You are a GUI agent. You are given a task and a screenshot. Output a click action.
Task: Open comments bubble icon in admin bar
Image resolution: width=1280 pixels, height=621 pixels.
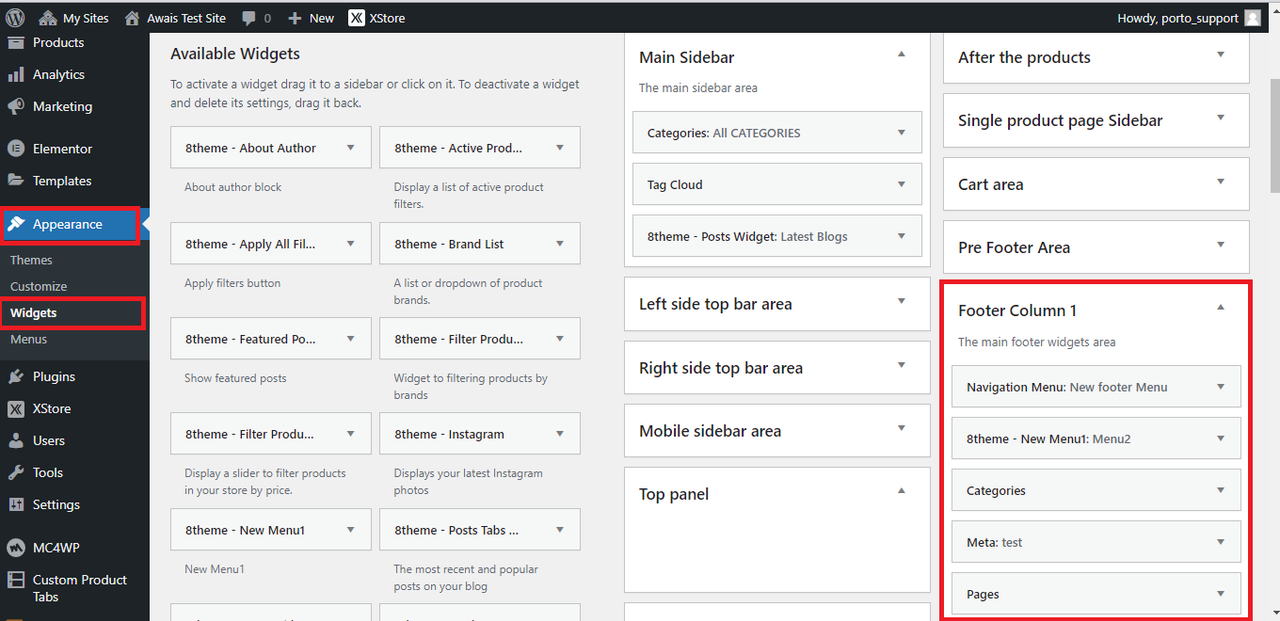pyautogui.click(x=248, y=18)
